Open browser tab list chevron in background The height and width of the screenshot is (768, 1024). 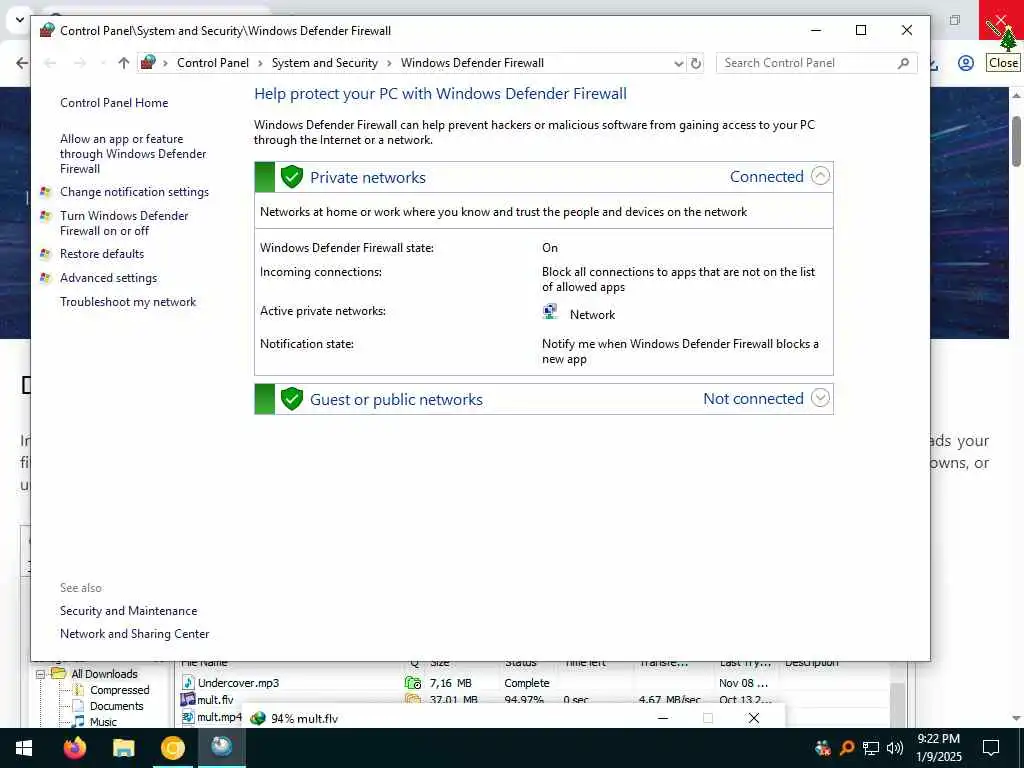point(20,20)
